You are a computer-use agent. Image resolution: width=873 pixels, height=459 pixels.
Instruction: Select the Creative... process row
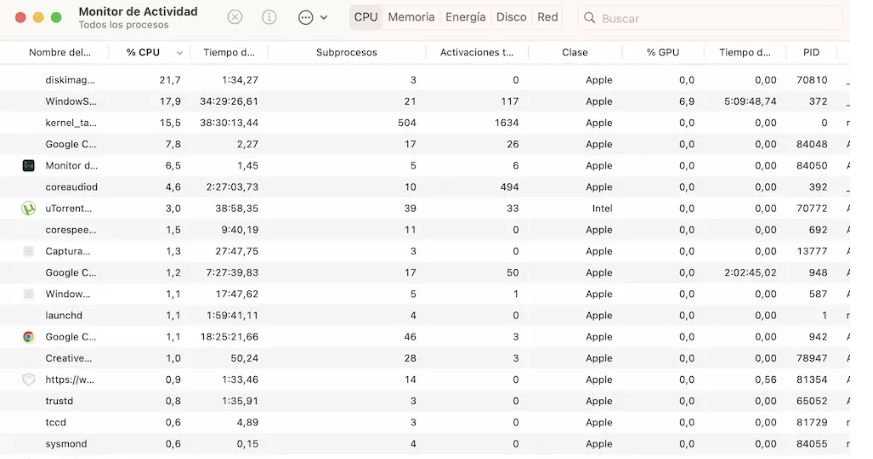point(425,358)
